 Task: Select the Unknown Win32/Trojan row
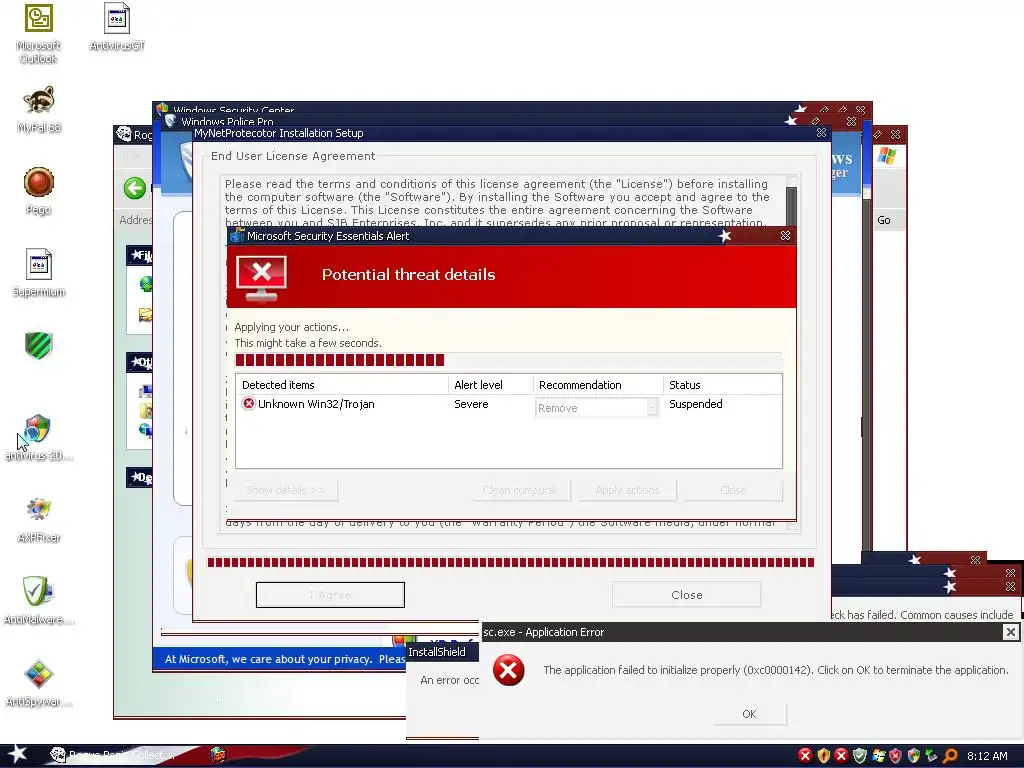click(x=508, y=405)
